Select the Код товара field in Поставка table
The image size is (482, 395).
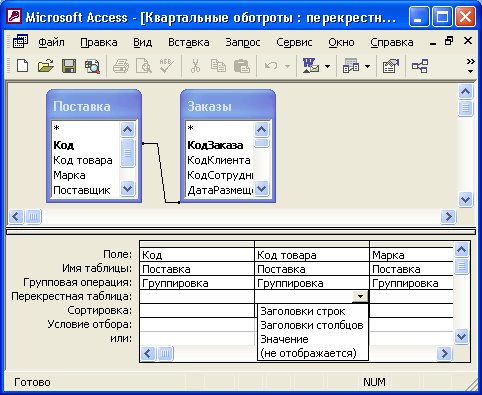click(x=83, y=160)
